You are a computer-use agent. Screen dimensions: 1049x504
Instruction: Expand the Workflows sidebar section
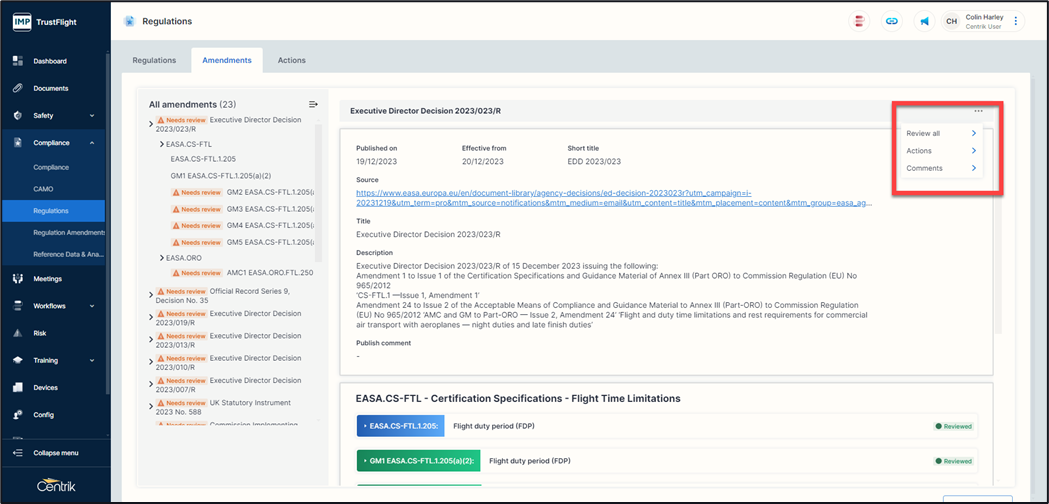coord(92,306)
